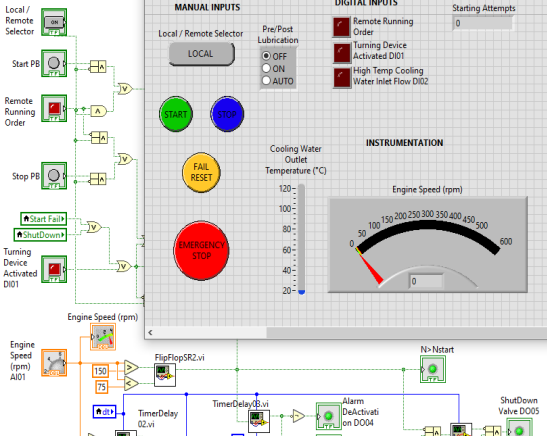This screenshot has height=436, width=547.
Task: Click the OR gate right of Start PB
Action: pos(125,89)
